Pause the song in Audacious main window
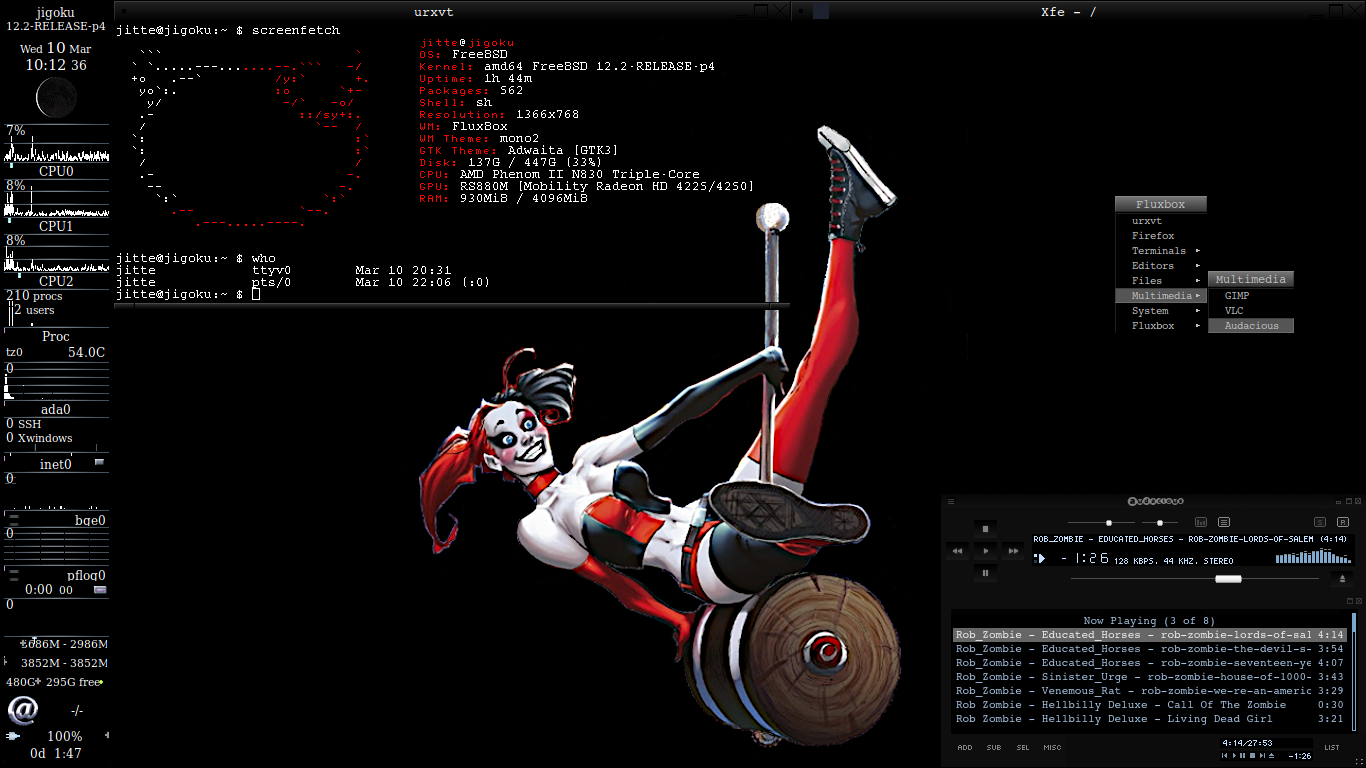This screenshot has height=768, width=1366. click(985, 573)
